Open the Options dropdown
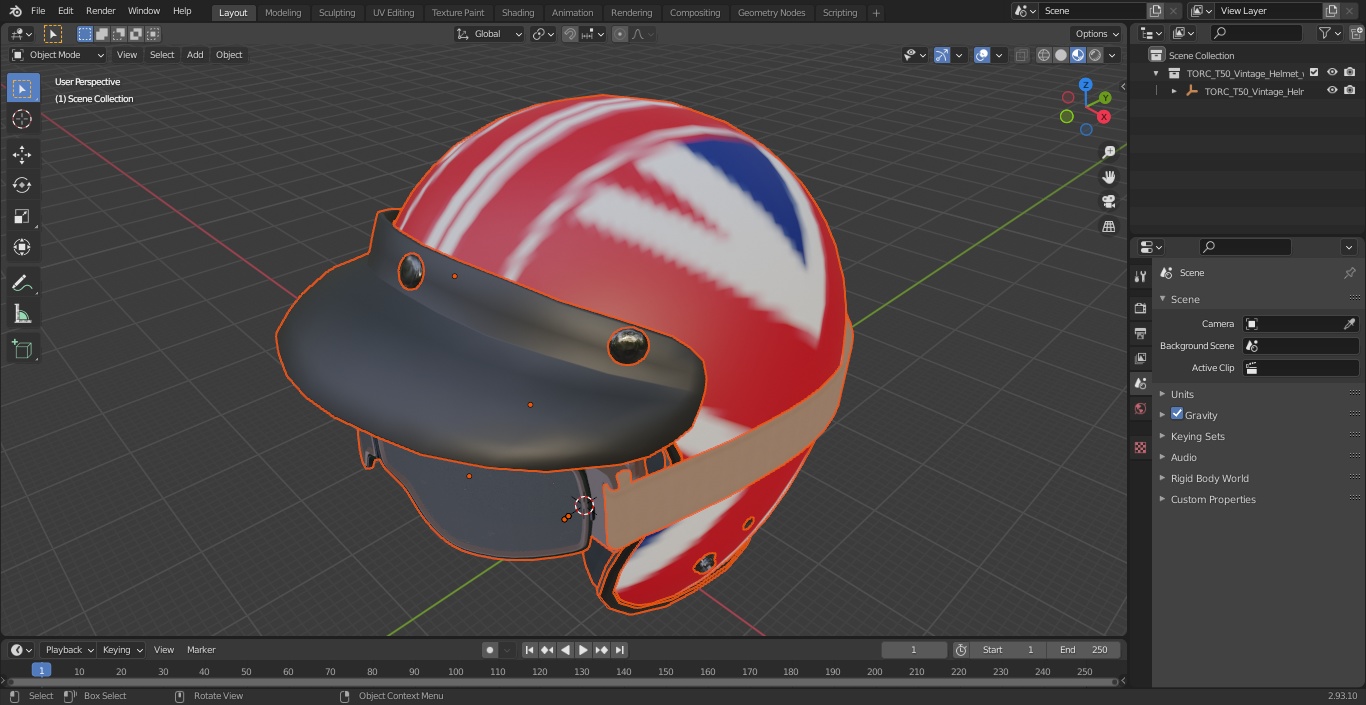The height and width of the screenshot is (705, 1366). click(x=1098, y=34)
